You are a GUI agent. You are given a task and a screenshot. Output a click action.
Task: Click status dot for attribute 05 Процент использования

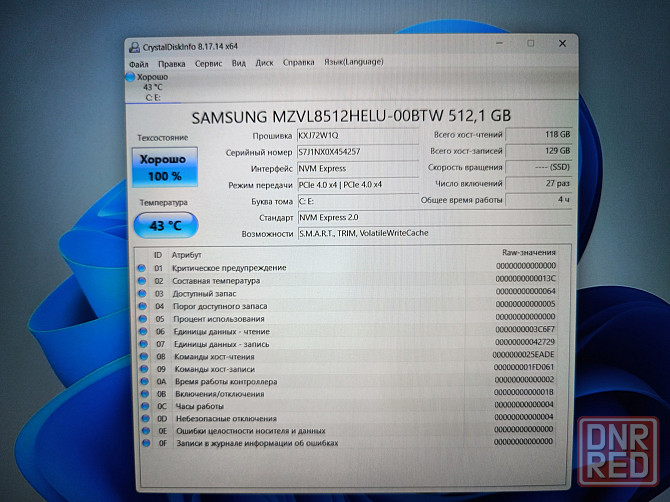pyautogui.click(x=143, y=319)
